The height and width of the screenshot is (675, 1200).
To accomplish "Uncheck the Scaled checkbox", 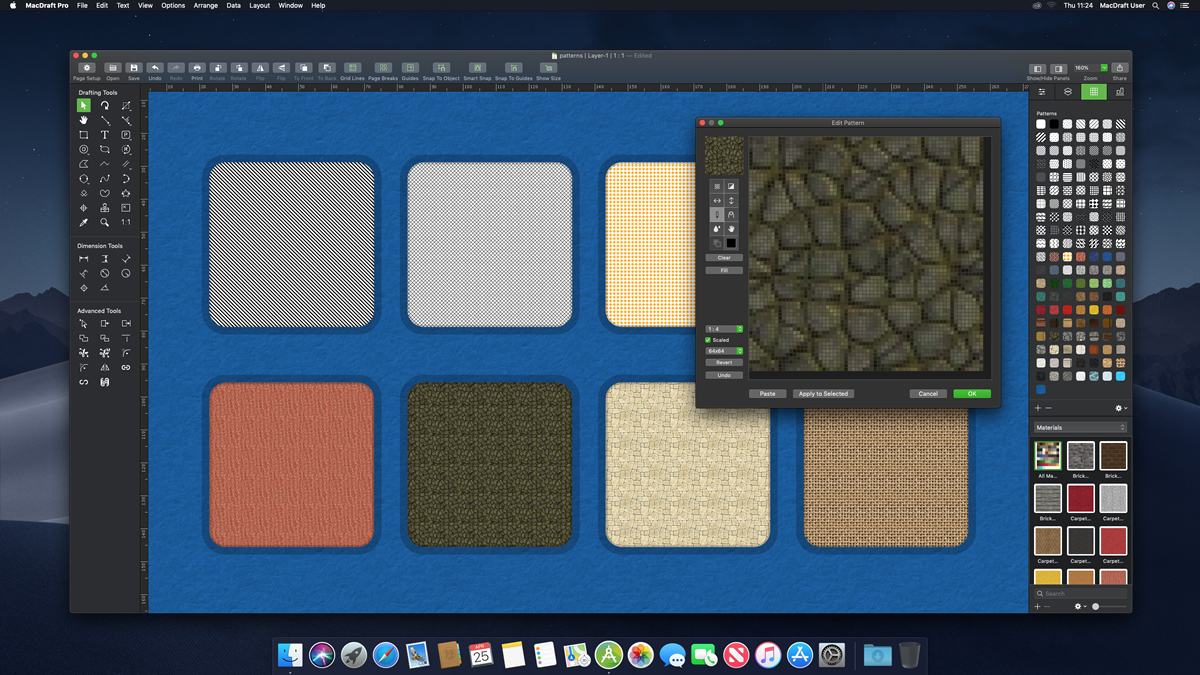I will [709, 340].
